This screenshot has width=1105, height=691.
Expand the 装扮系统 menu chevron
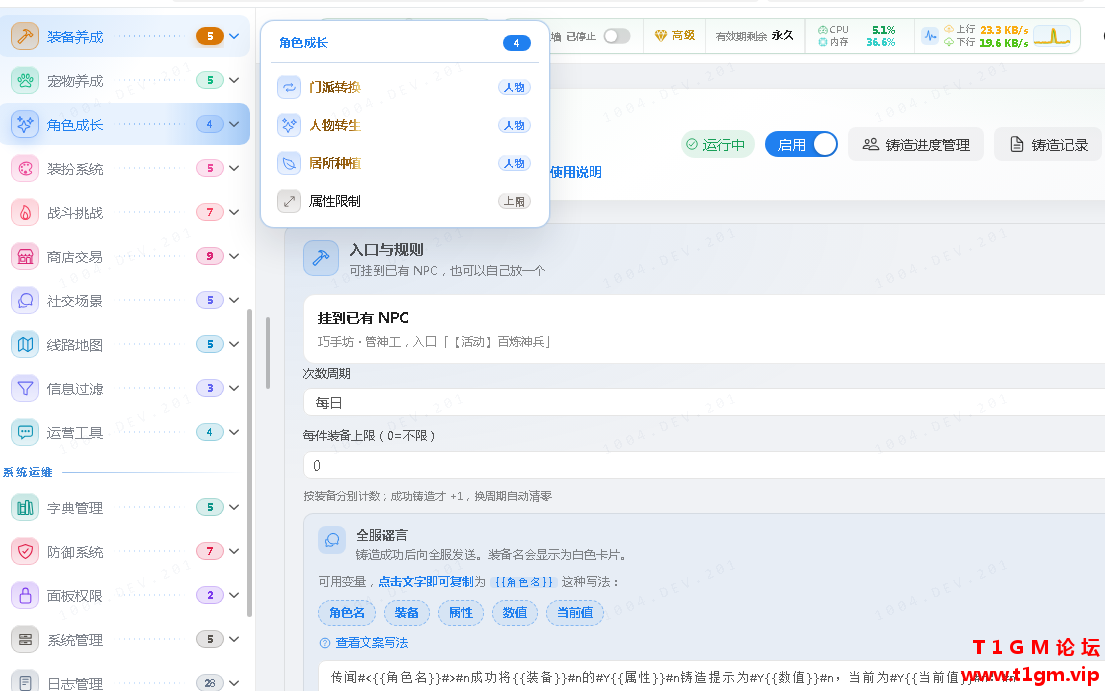coord(234,168)
